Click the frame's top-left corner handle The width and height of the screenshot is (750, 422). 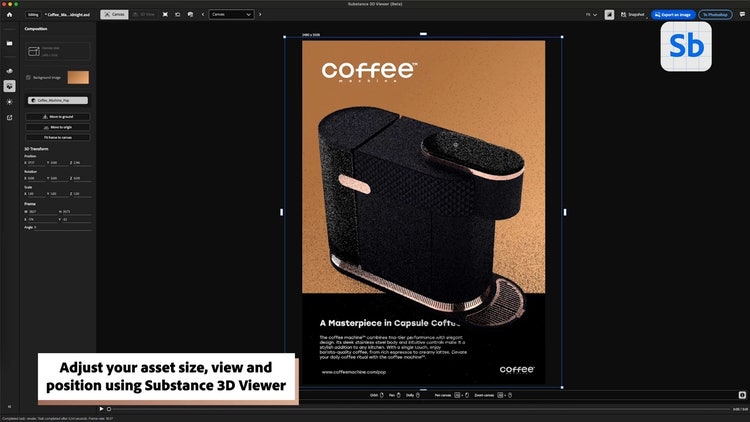(285, 37)
